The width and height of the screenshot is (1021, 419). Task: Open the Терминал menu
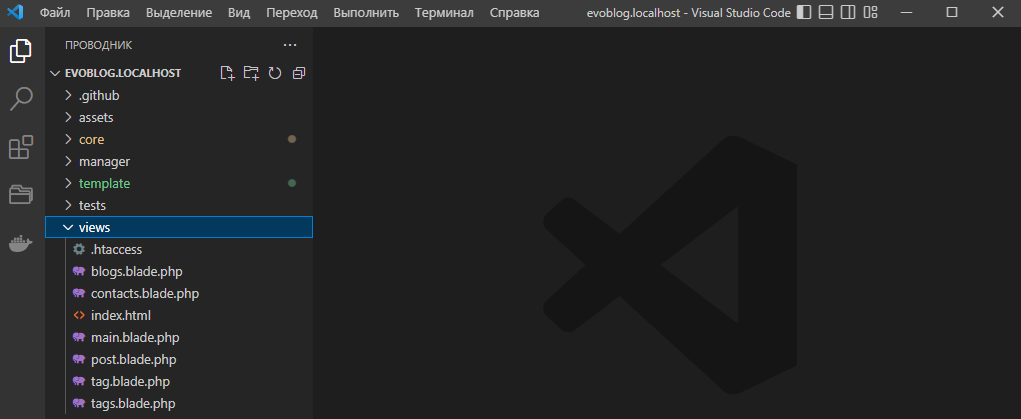(x=444, y=13)
